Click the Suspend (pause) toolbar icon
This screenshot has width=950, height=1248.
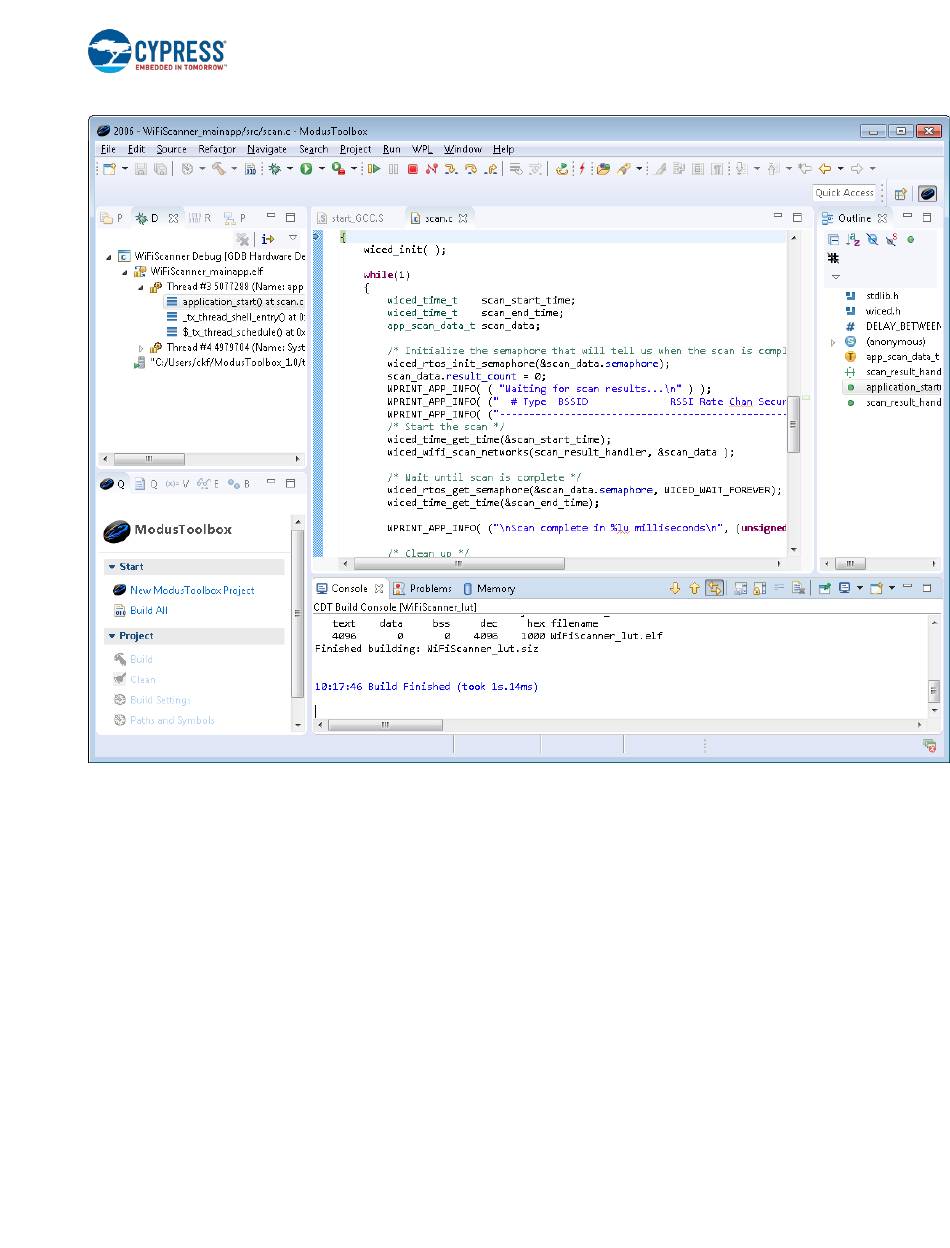click(x=393, y=169)
